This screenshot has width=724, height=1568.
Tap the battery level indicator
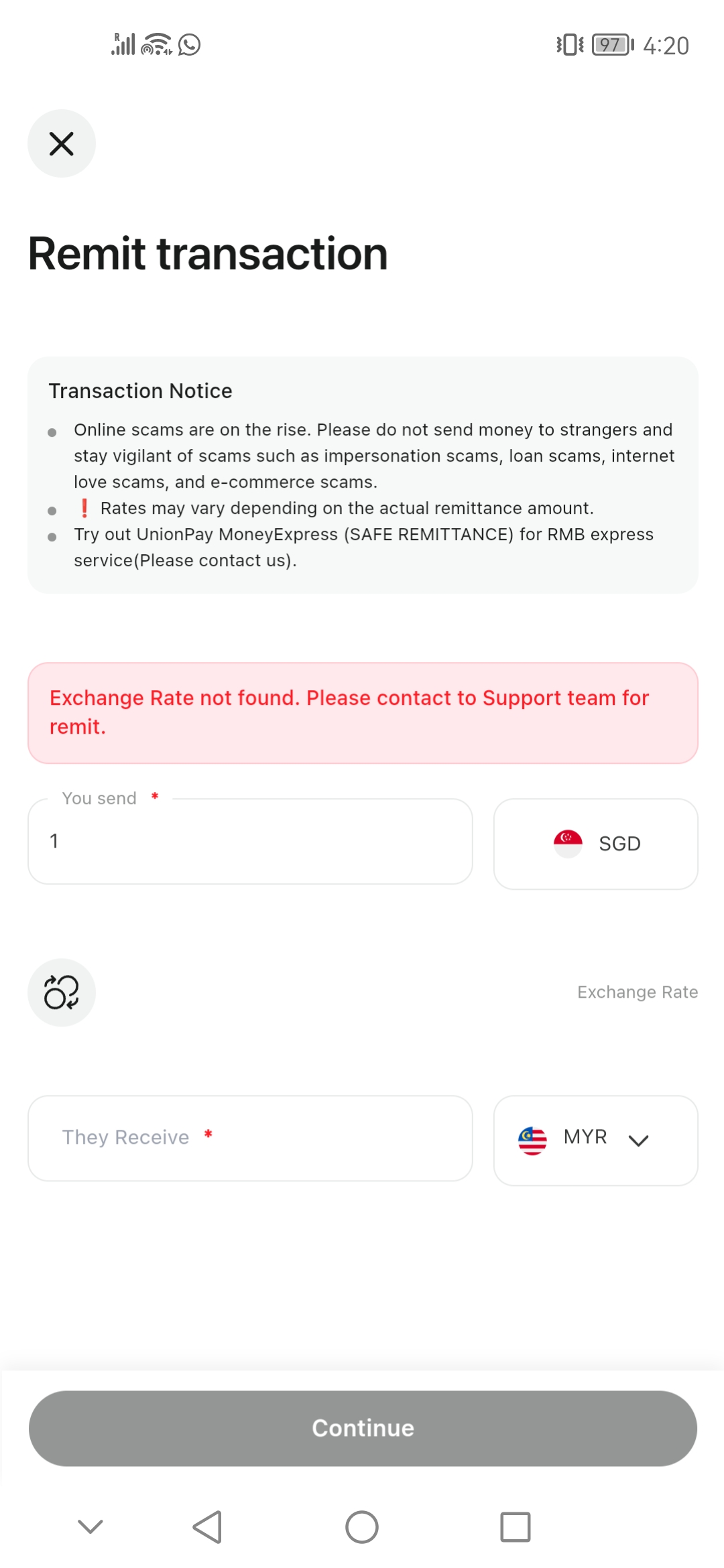tap(612, 45)
